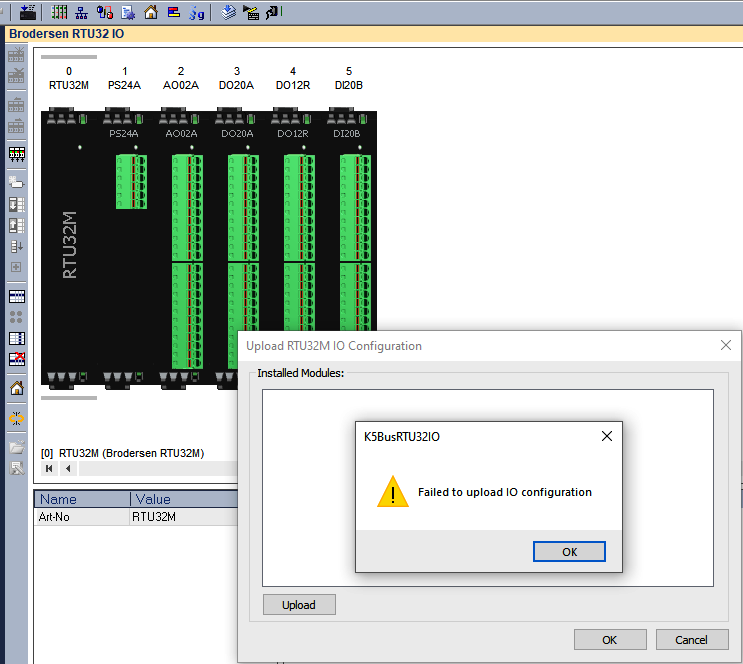
Task: Click Cancel in Upload RTU32M IO Configuration dialog
Action: point(692,640)
